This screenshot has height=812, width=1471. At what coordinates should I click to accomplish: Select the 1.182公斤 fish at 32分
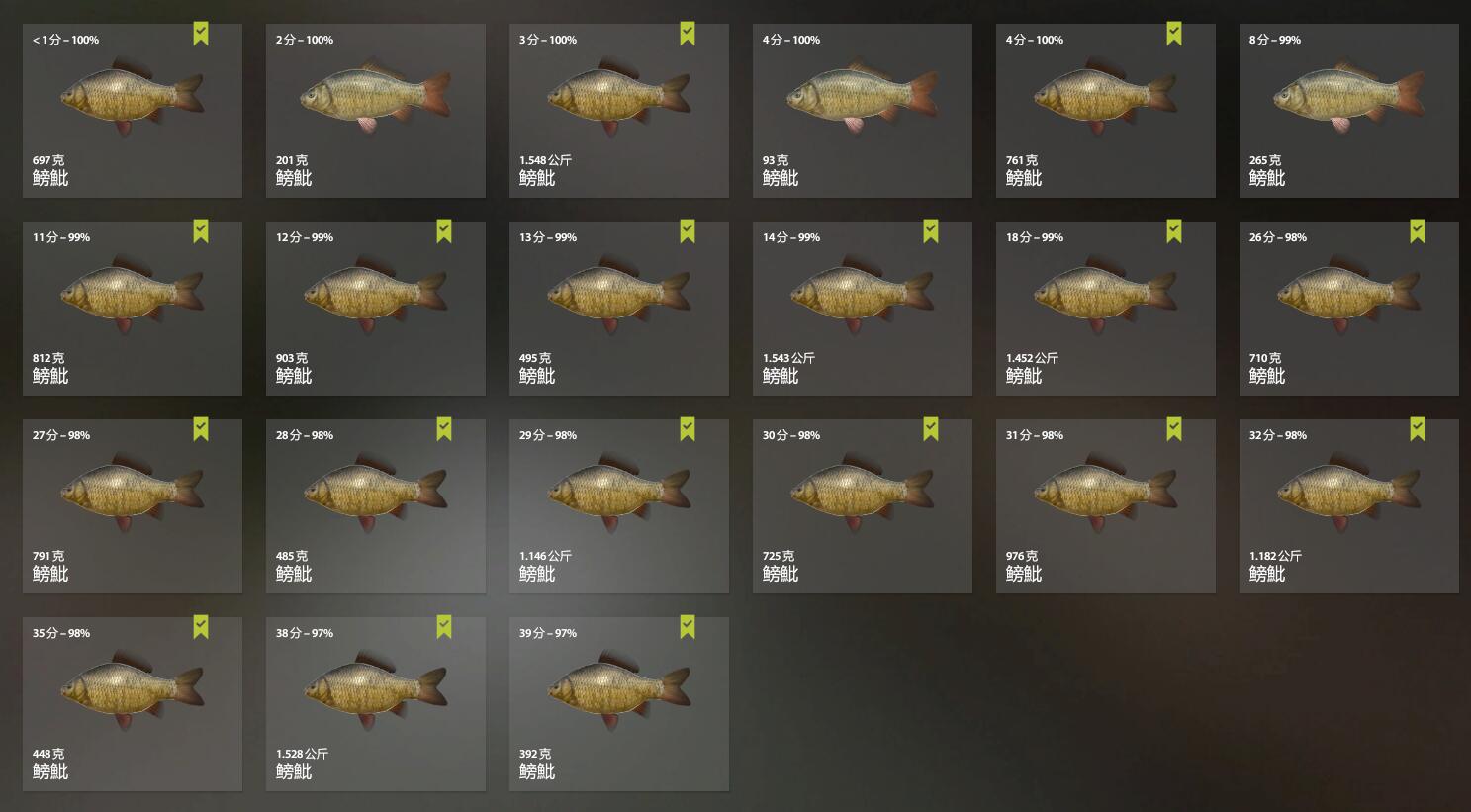pos(1349,506)
